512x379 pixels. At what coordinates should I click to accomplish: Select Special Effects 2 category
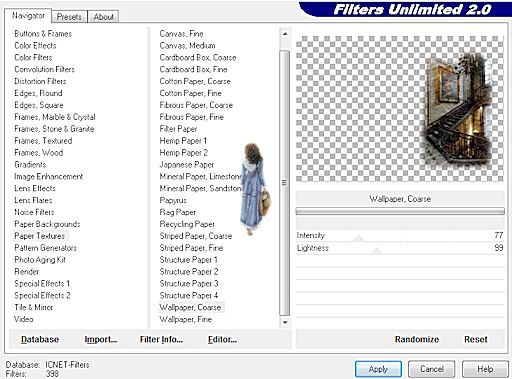click(x=42, y=295)
